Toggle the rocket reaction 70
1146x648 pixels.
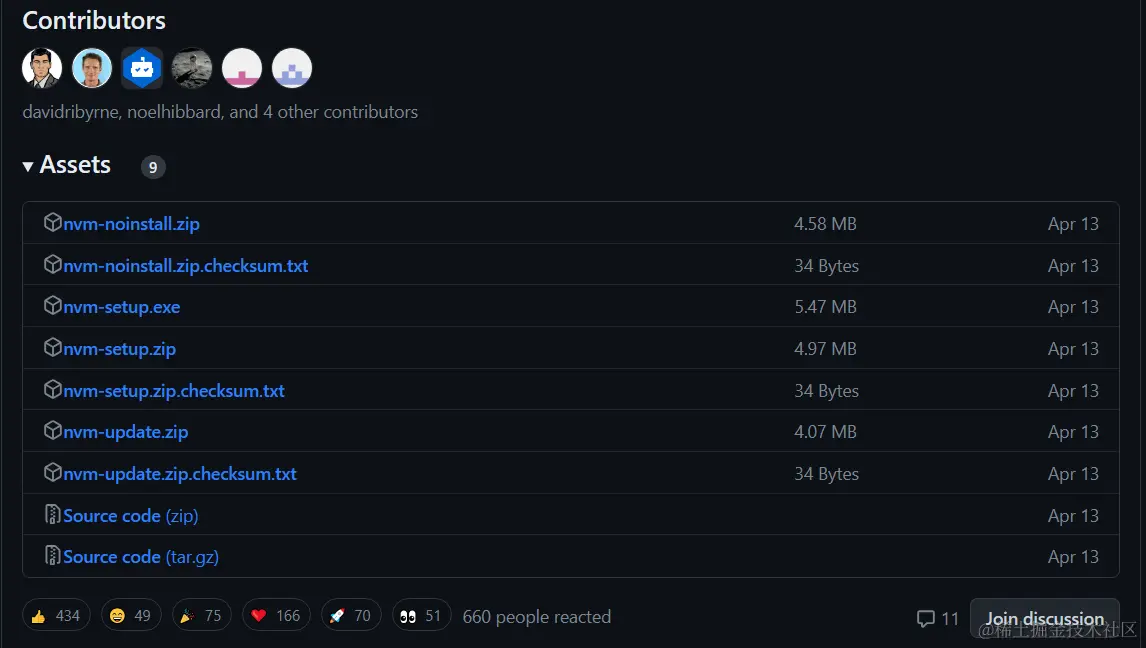(x=351, y=615)
